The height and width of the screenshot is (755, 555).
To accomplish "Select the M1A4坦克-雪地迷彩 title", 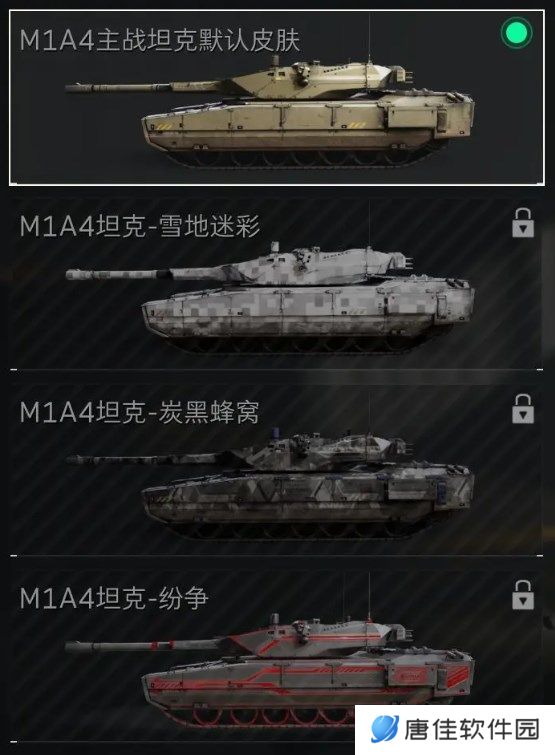I will [x=140, y=226].
